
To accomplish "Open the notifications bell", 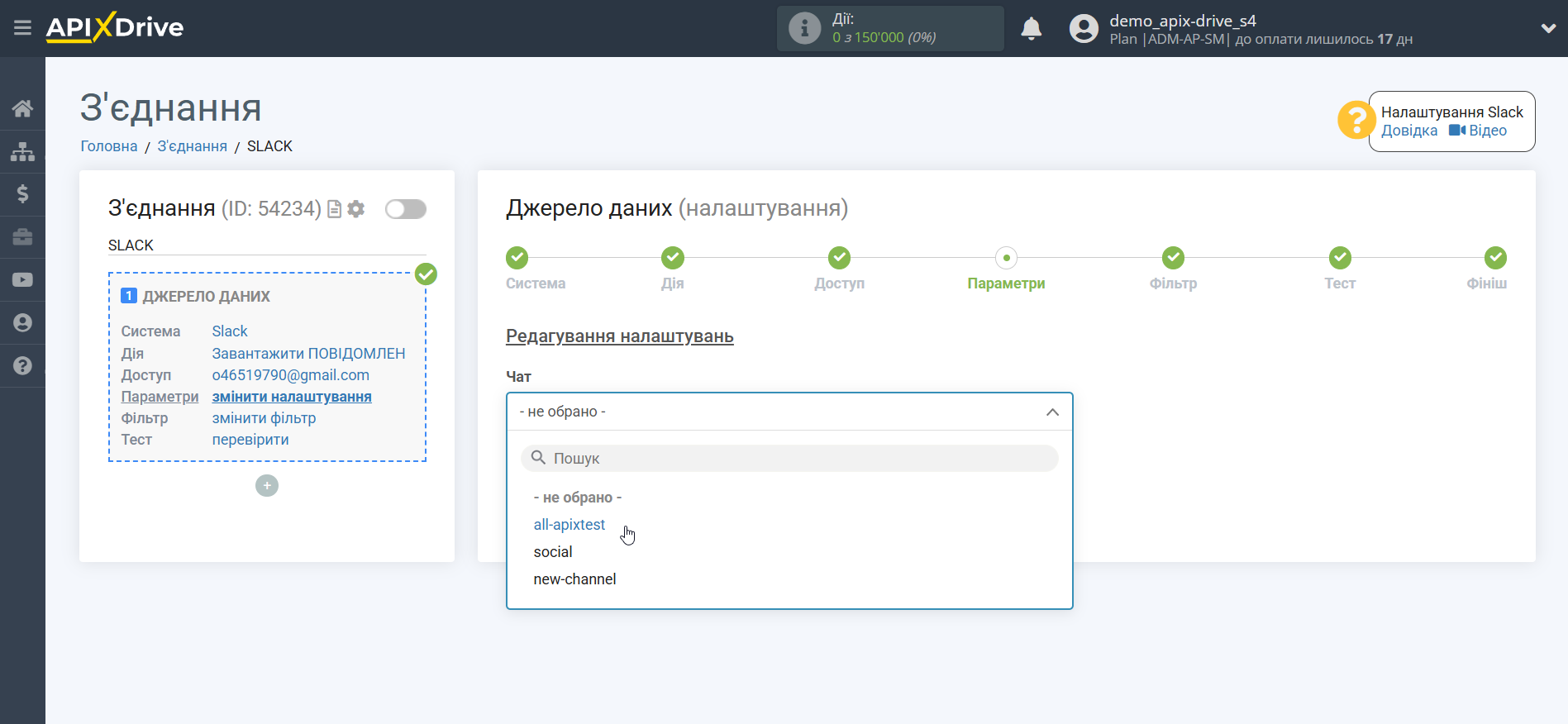I will coord(1031,29).
